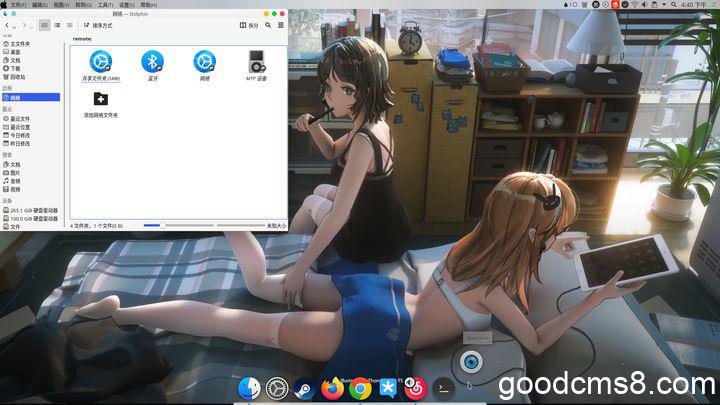Launch Google Chrome from the dock
This screenshot has height=405, width=720.
coord(360,388)
